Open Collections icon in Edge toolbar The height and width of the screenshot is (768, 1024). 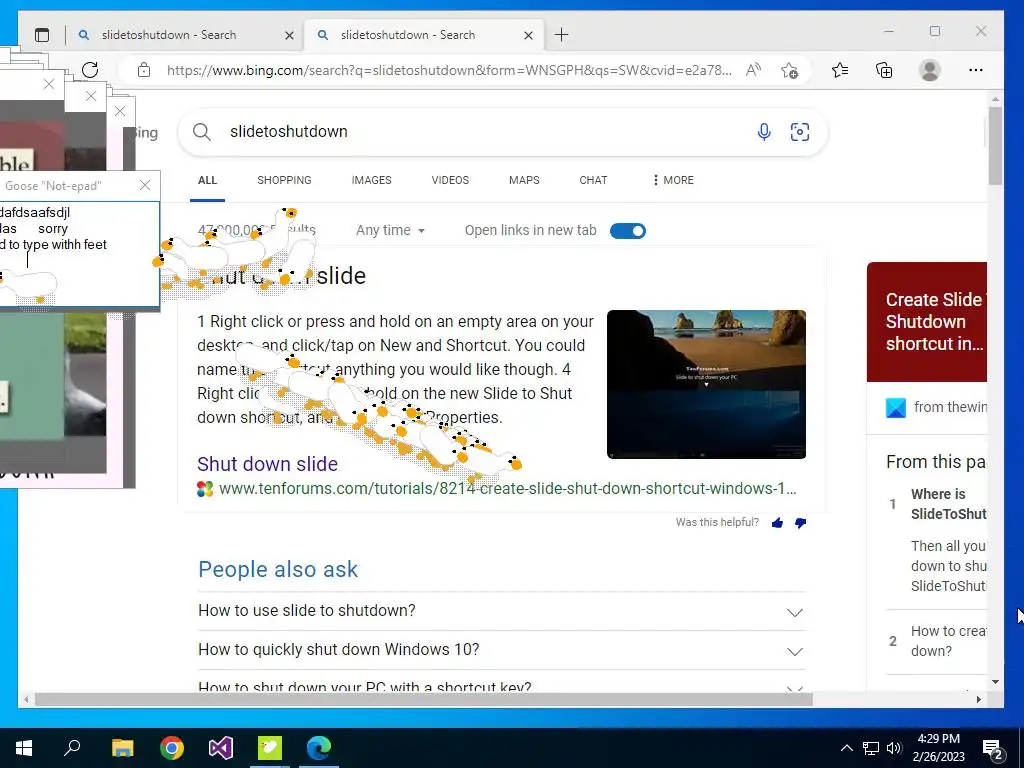884,70
